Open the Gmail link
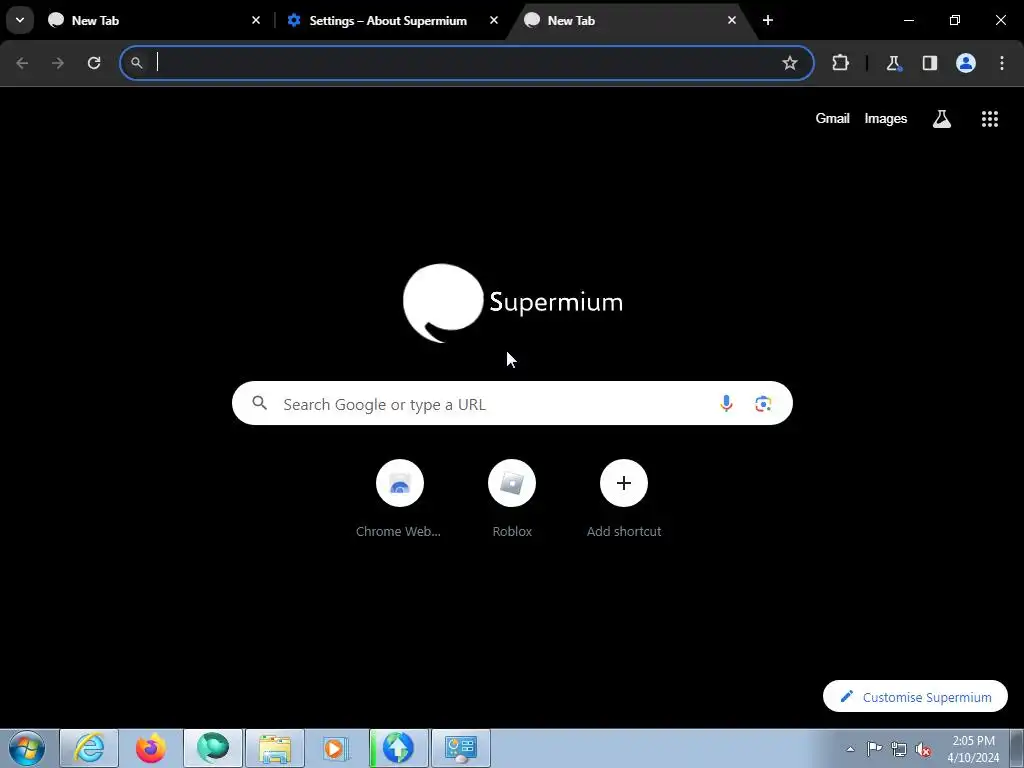 (832, 118)
